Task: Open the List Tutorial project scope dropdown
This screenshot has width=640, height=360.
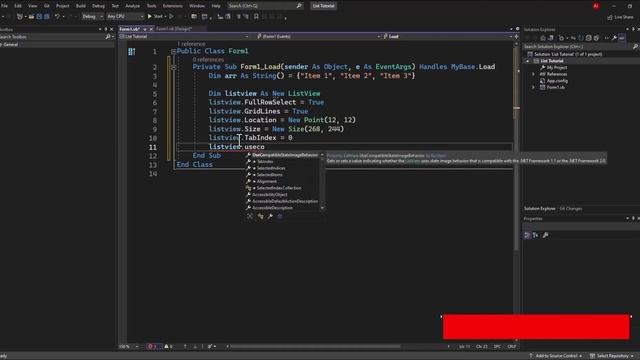Action: pos(184,36)
